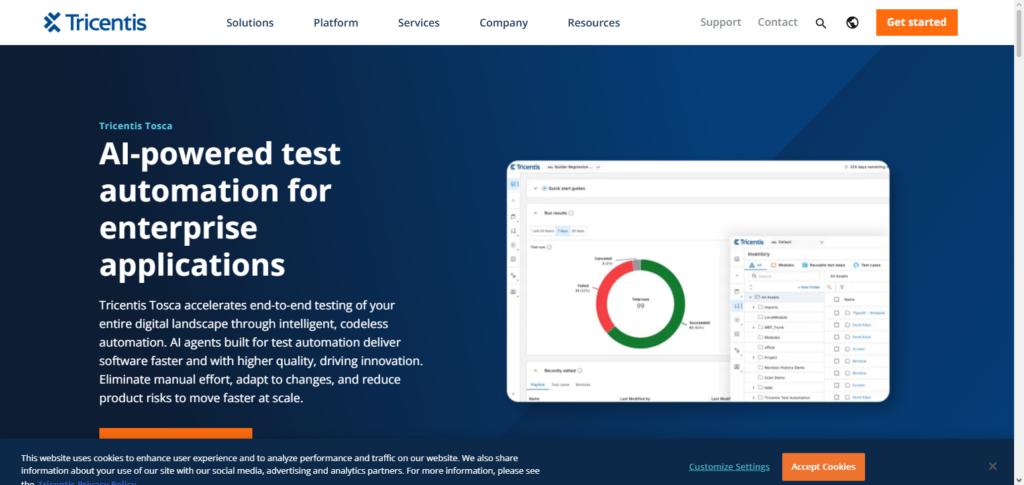Open Builder Regression dropdown in screenshot

tap(575, 168)
